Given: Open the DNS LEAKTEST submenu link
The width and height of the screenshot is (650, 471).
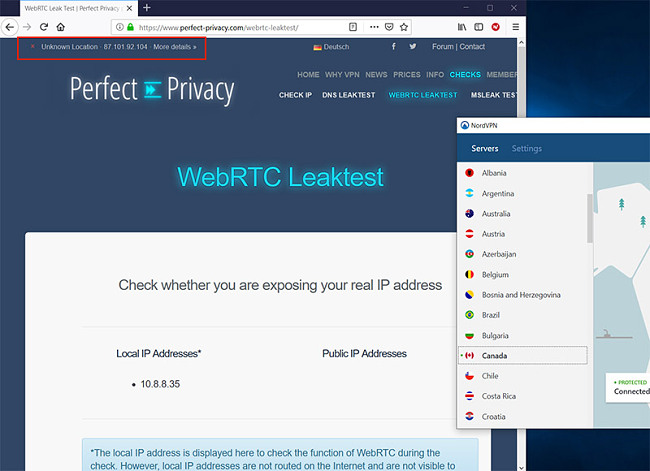Looking at the screenshot, I should 349,95.
